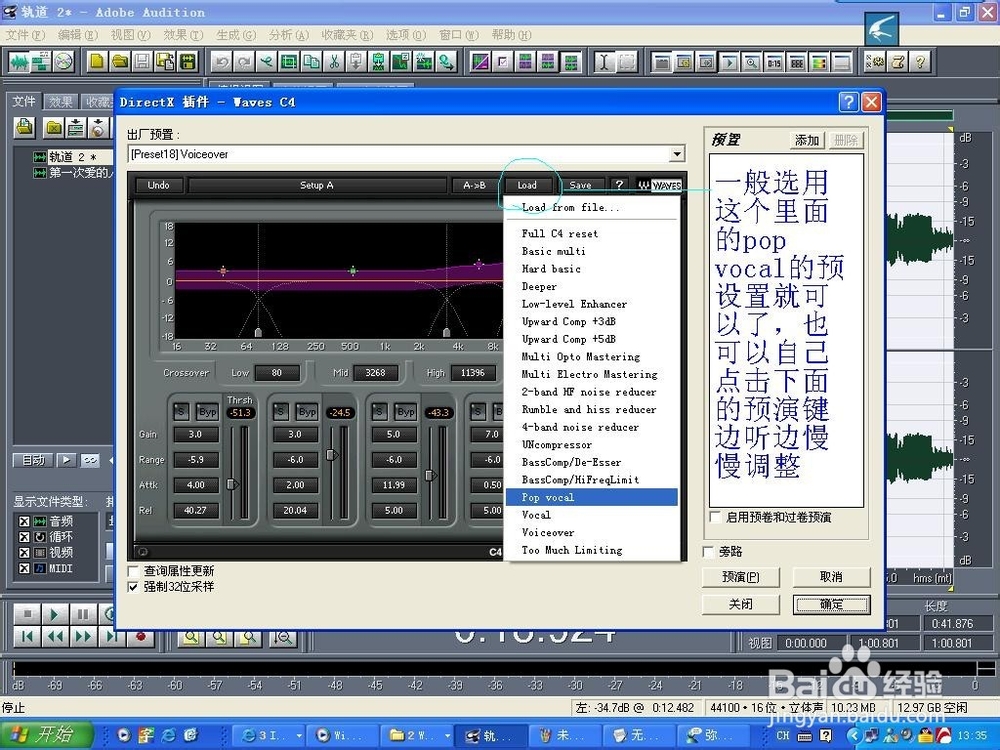Open the Load menu in the Waves plugin
1000x750 pixels.
coord(529,185)
